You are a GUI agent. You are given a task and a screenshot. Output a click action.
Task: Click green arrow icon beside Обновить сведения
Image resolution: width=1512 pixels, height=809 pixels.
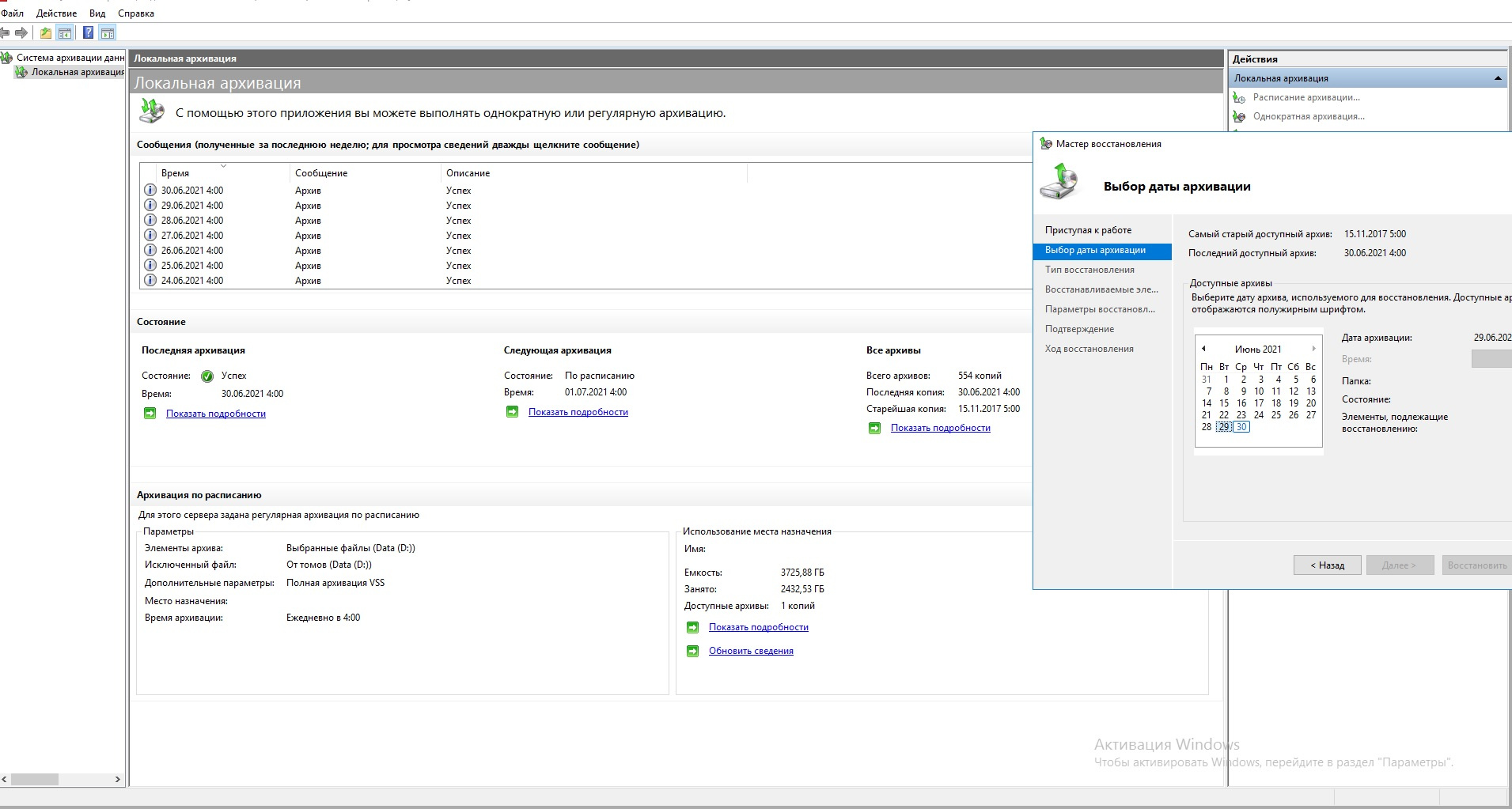(693, 651)
